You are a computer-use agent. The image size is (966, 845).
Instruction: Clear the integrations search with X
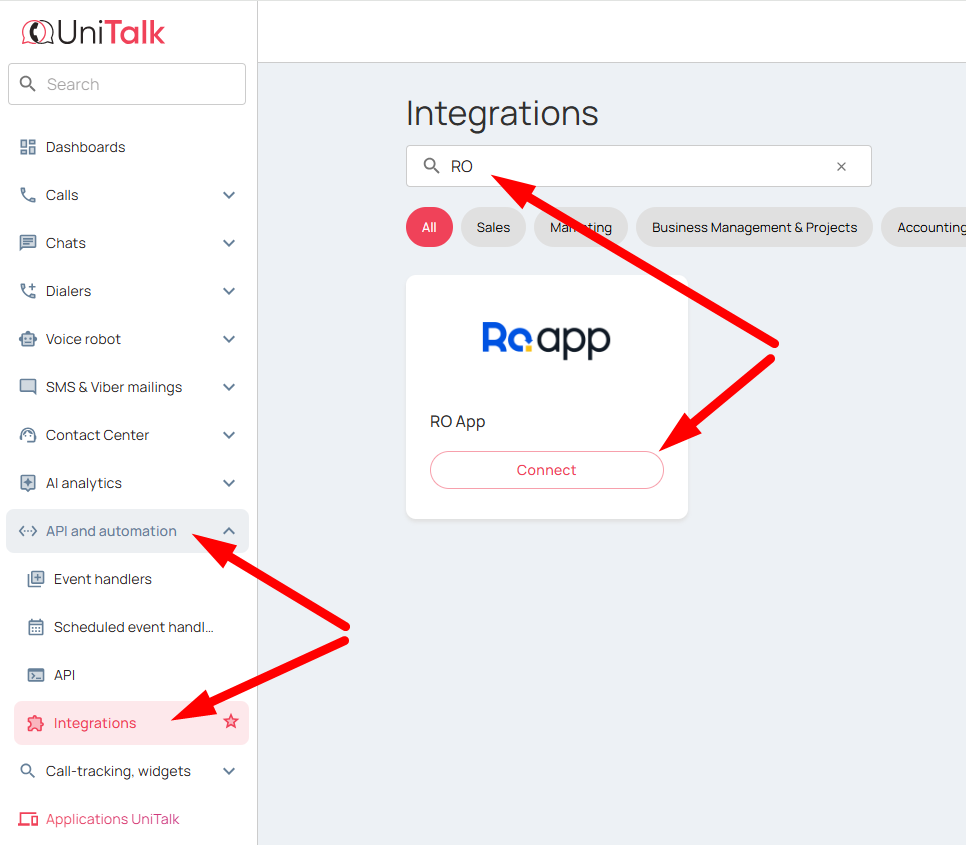tap(841, 167)
